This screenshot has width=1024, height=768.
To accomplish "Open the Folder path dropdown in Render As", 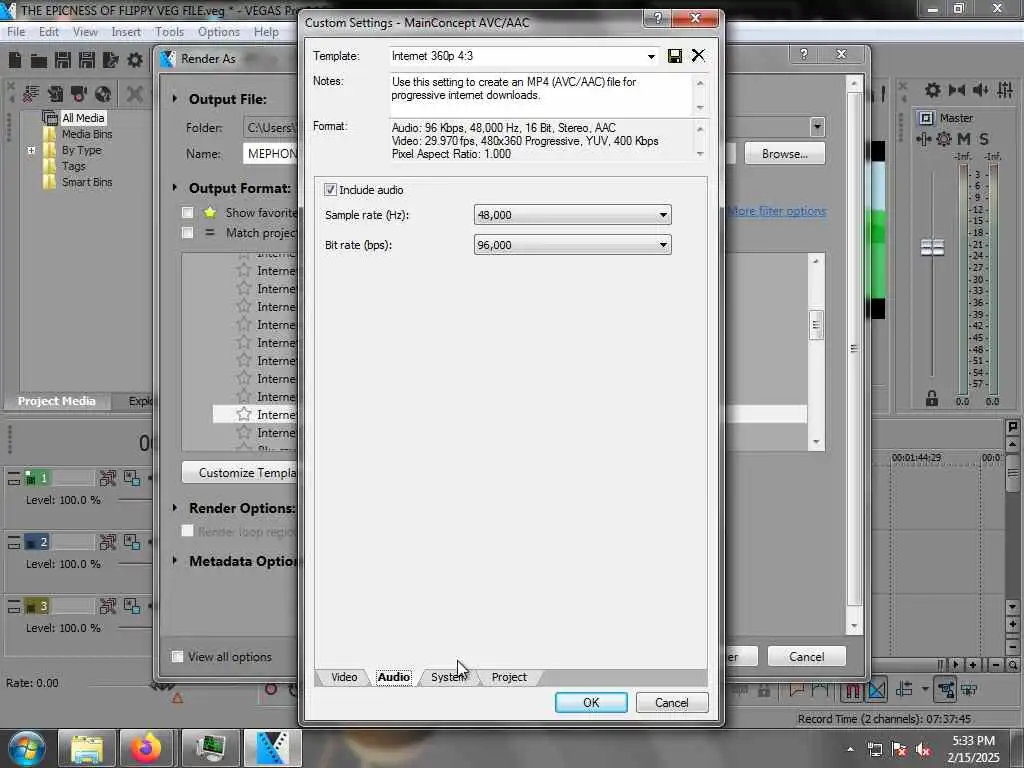I will coord(817,127).
